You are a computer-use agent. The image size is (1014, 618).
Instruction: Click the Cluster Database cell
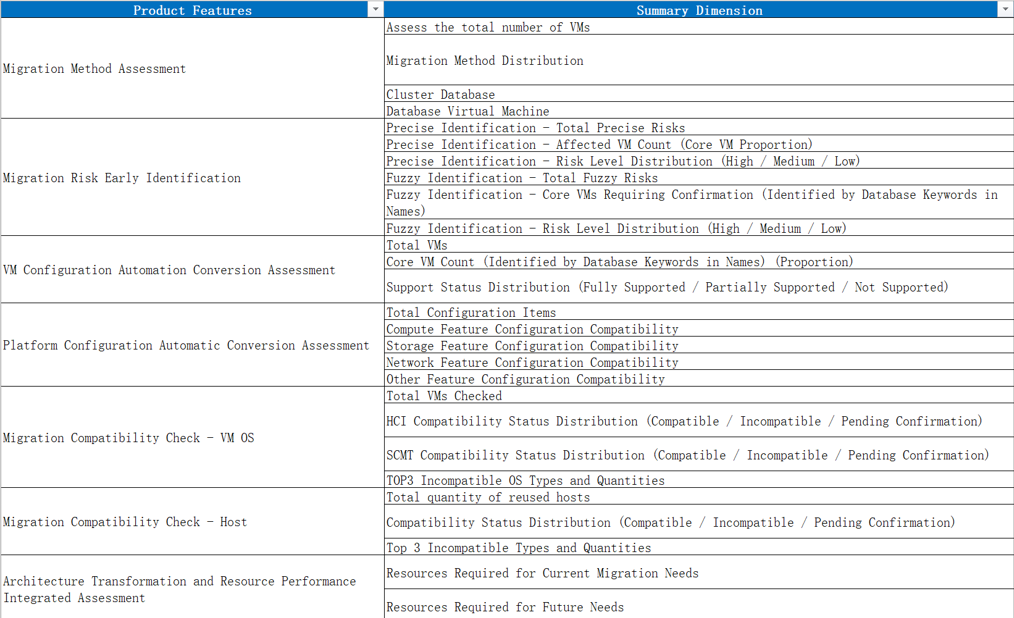pos(699,94)
